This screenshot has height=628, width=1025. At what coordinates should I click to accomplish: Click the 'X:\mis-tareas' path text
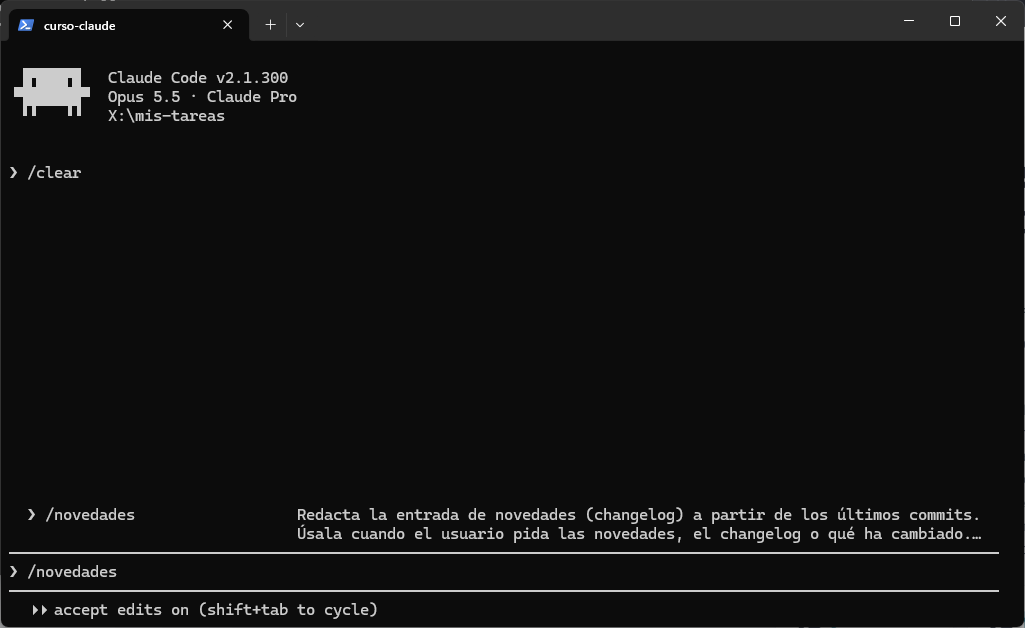coord(166,116)
